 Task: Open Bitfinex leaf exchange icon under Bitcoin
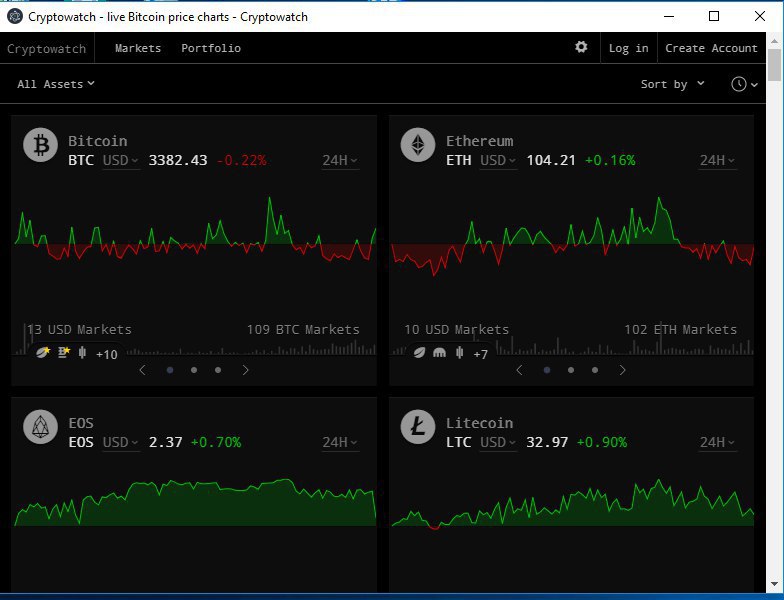click(43, 352)
